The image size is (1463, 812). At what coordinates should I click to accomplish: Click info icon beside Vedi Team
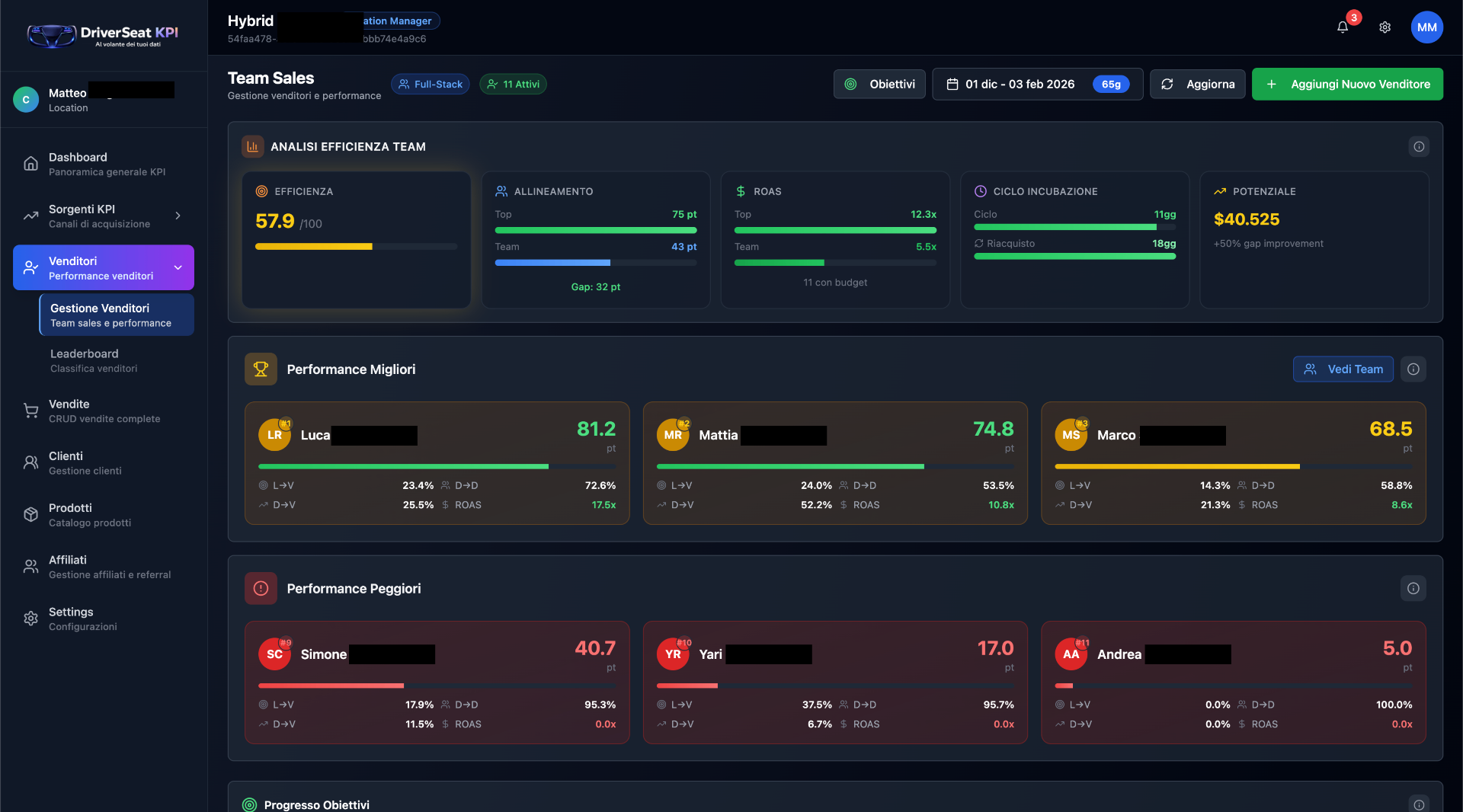tap(1413, 369)
